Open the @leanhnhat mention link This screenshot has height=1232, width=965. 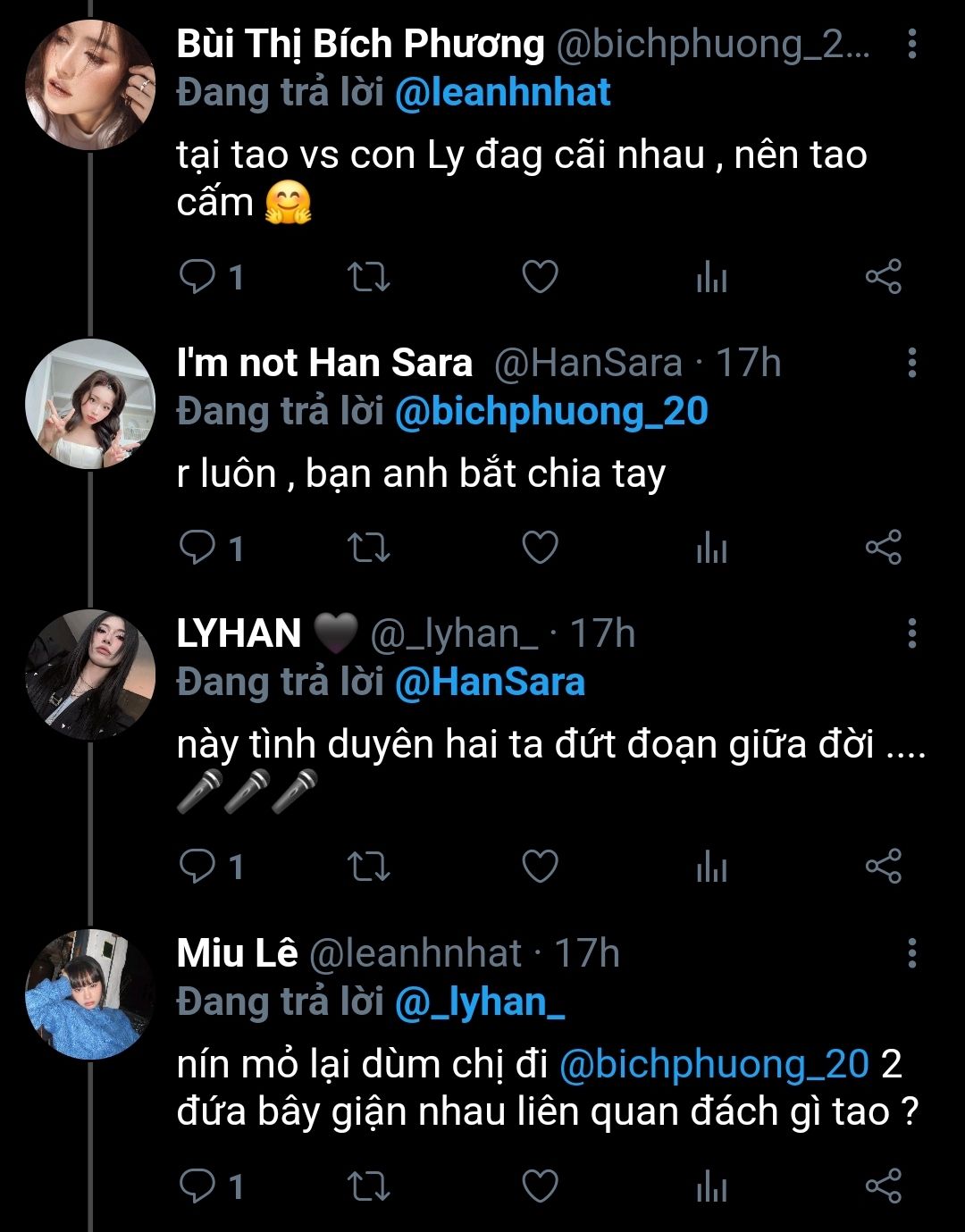(x=502, y=93)
